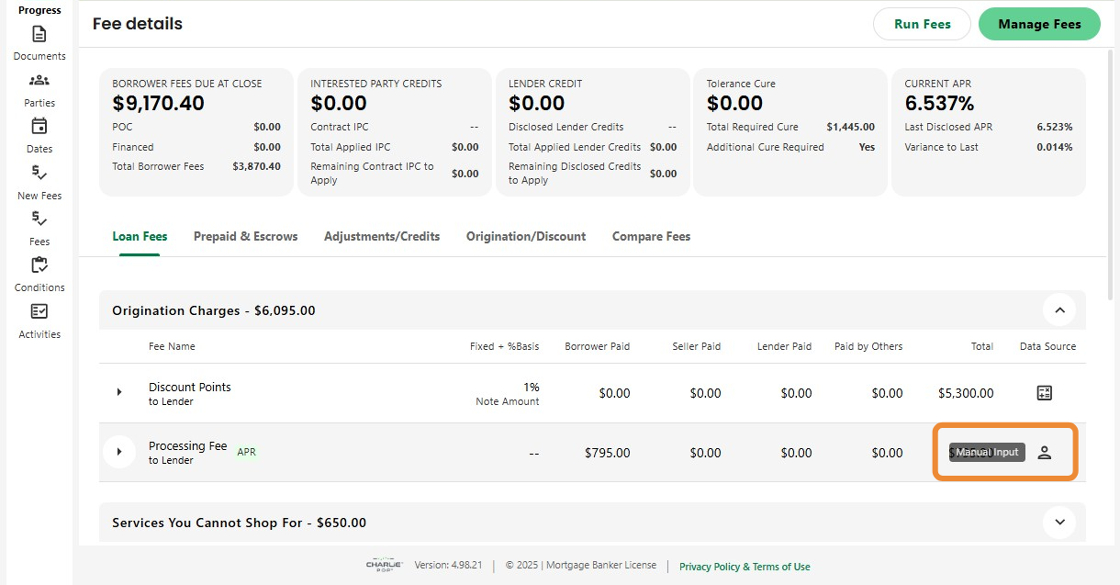The width and height of the screenshot is (1120, 585).
Task: Click Processing Fee manual input person icon
Action: pyautogui.click(x=1044, y=452)
